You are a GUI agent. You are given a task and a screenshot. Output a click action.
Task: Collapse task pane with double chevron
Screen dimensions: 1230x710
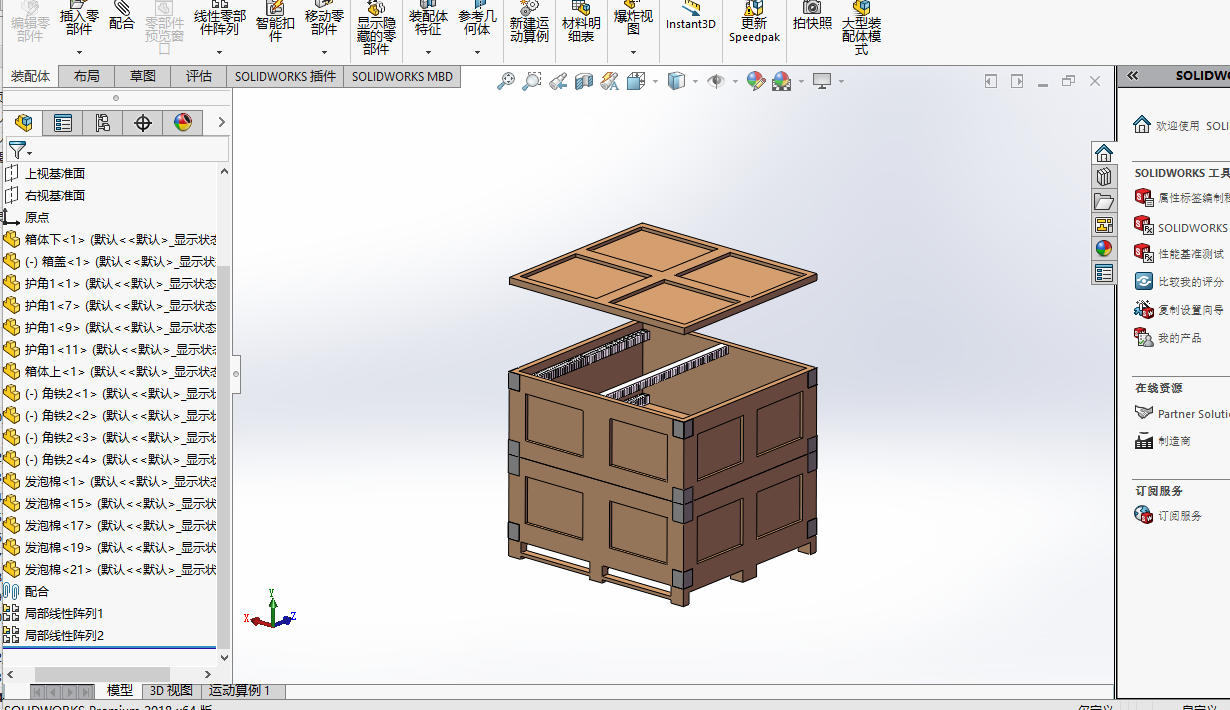tap(1133, 75)
